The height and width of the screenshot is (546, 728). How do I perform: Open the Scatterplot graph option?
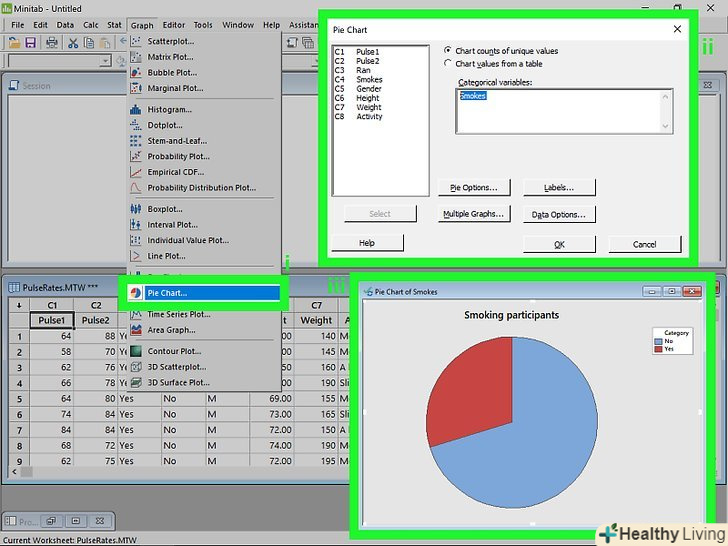[171, 41]
